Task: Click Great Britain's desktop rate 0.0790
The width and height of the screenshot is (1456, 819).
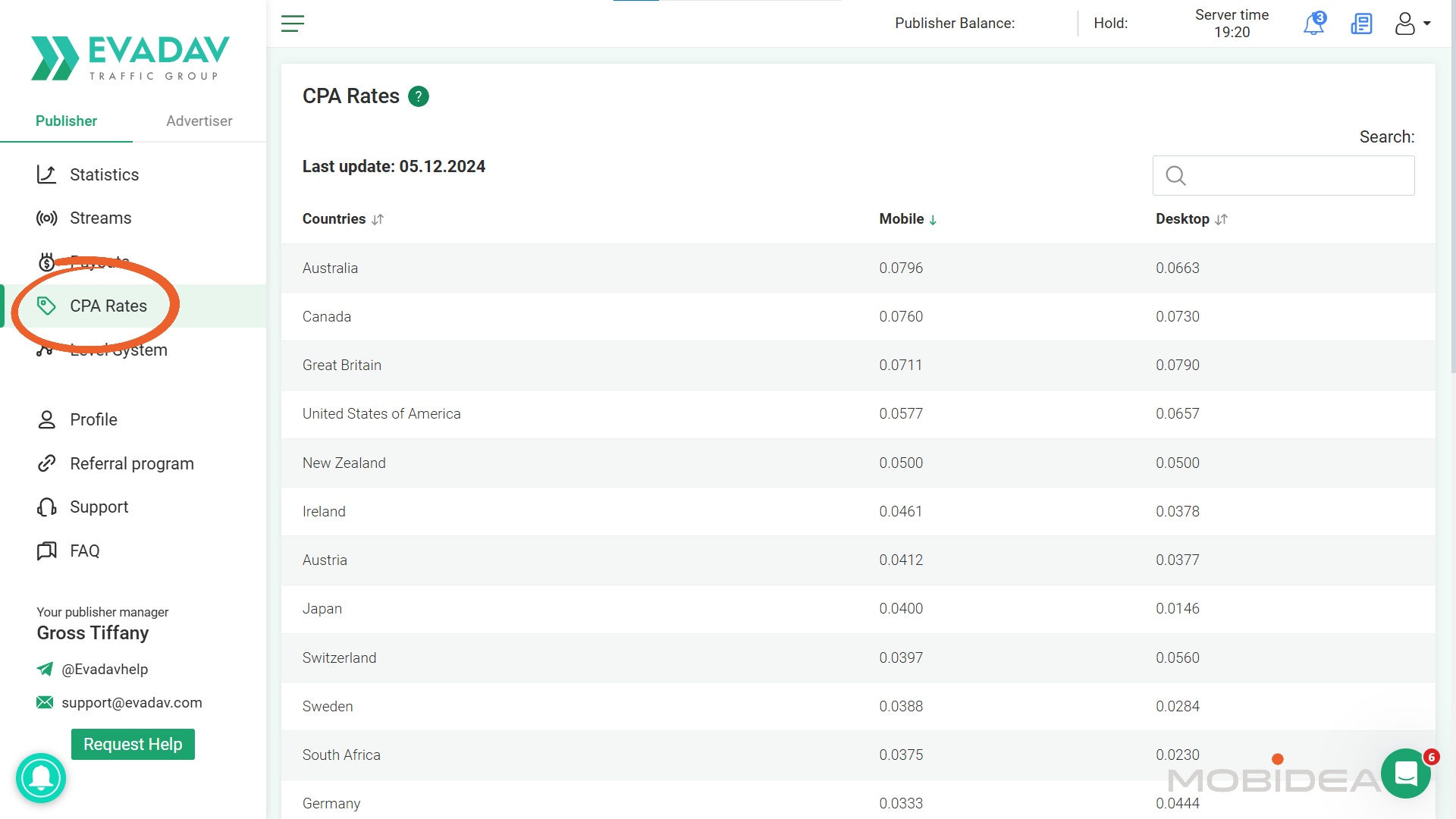Action: [1178, 366]
